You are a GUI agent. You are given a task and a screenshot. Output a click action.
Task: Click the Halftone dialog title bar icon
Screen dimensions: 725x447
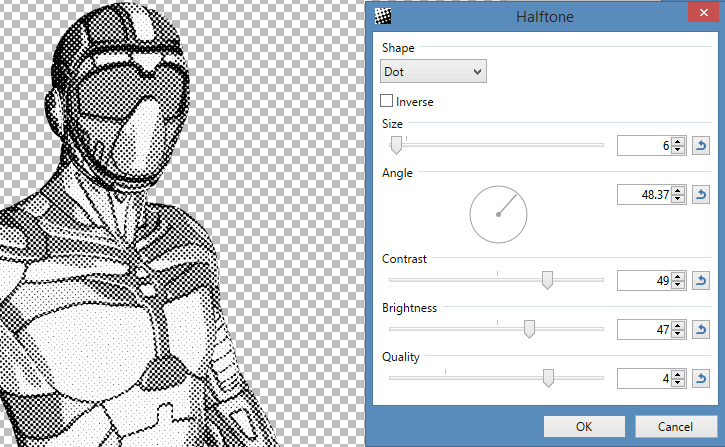[382, 15]
